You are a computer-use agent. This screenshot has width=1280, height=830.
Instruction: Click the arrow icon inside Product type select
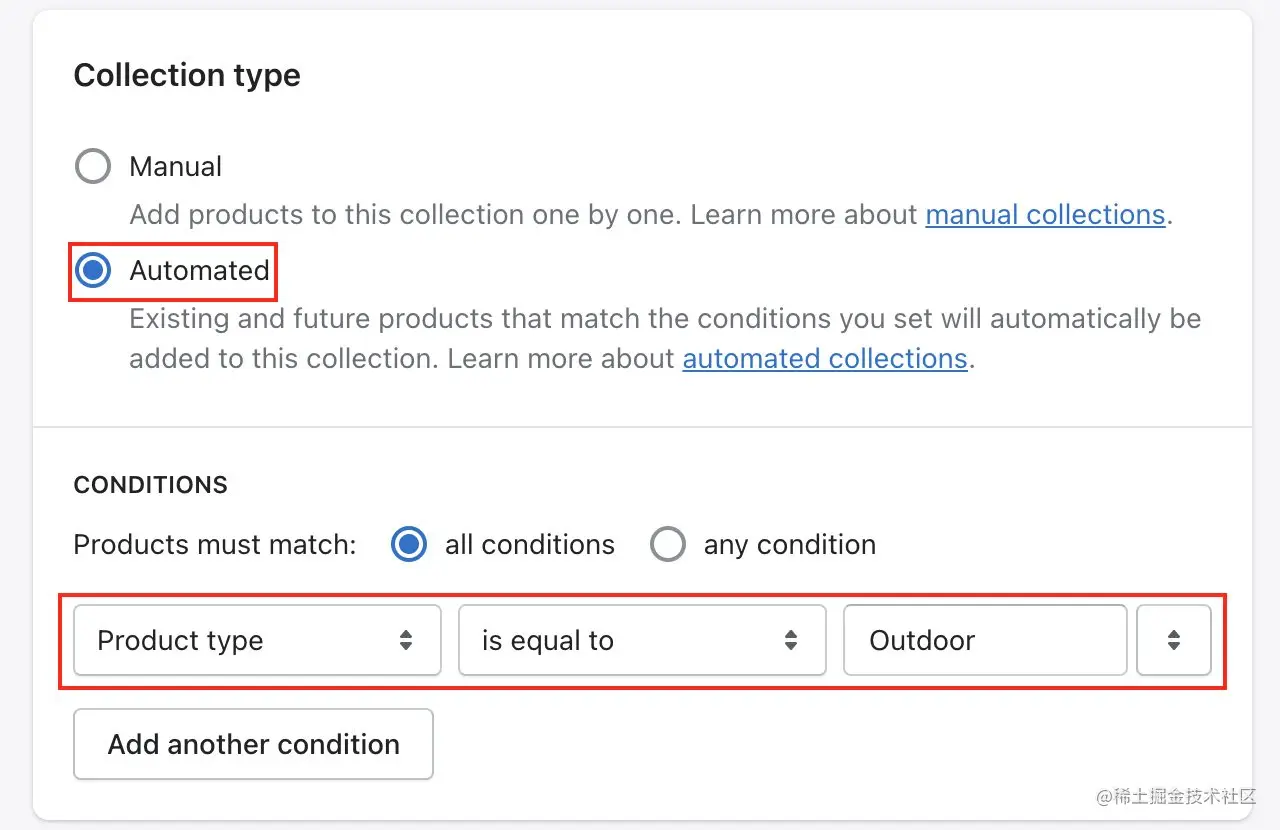(x=406, y=640)
